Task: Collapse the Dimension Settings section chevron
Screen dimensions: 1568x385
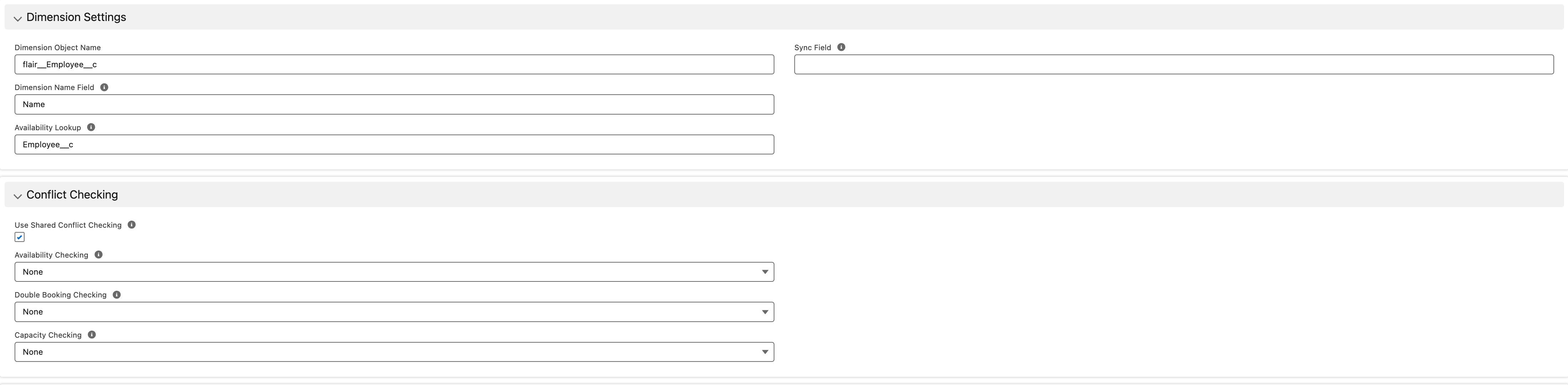Action: point(18,18)
